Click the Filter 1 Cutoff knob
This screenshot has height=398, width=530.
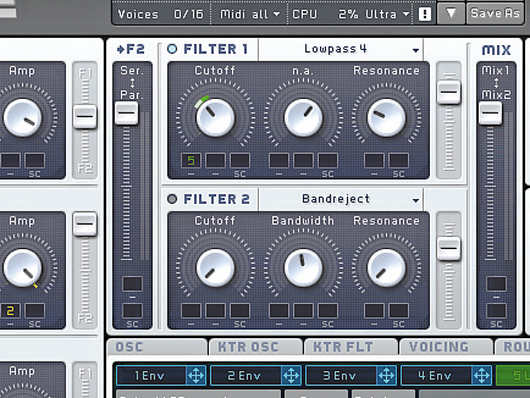pyautogui.click(x=215, y=117)
